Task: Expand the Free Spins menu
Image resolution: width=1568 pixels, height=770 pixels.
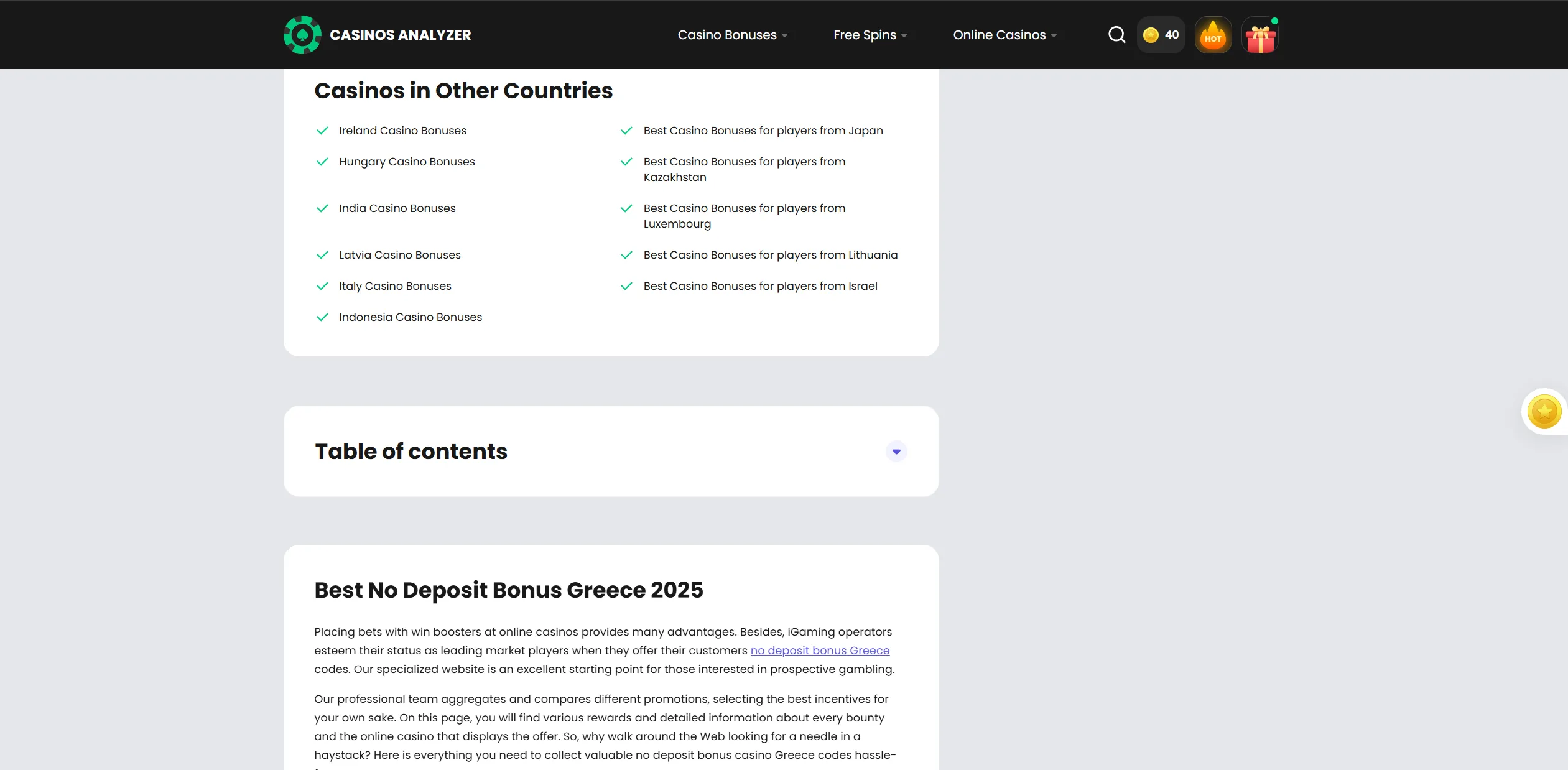Action: [x=870, y=35]
